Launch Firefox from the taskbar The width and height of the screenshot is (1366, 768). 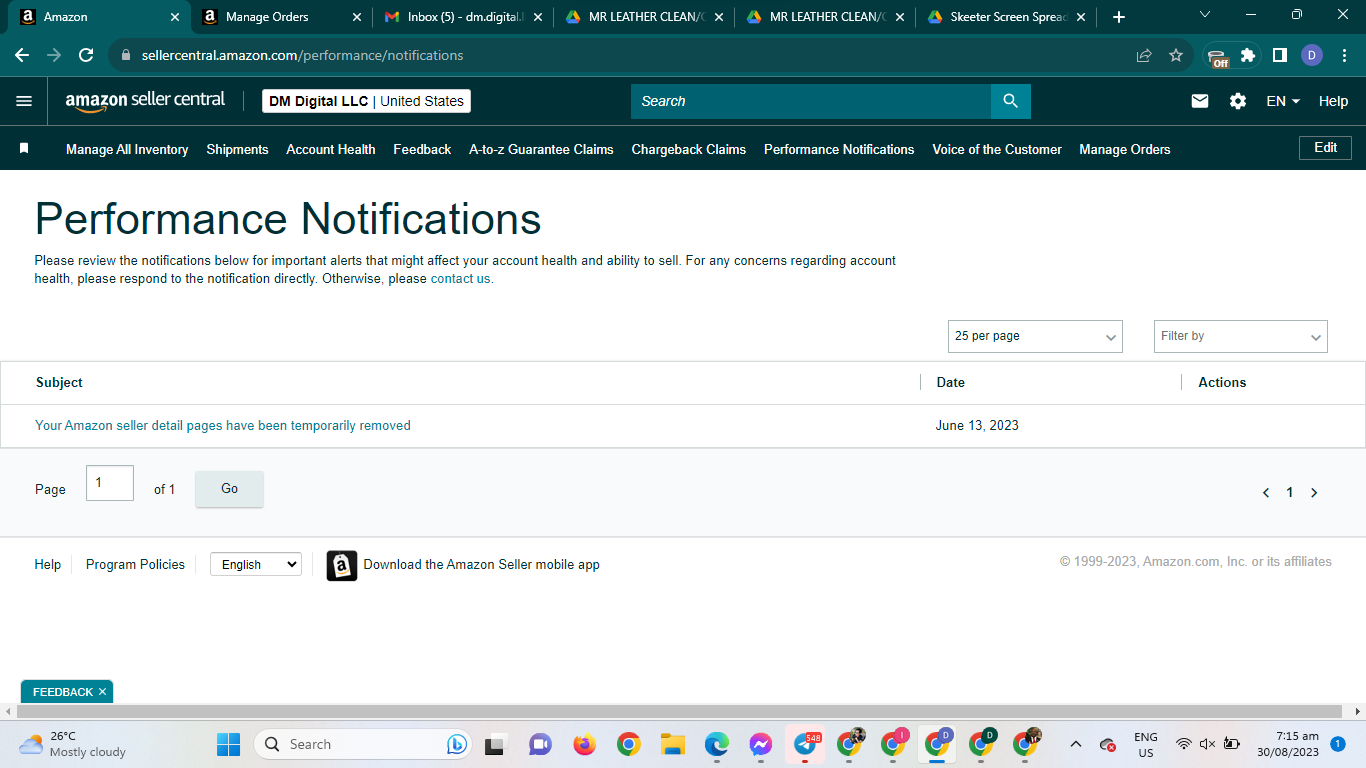(x=585, y=744)
